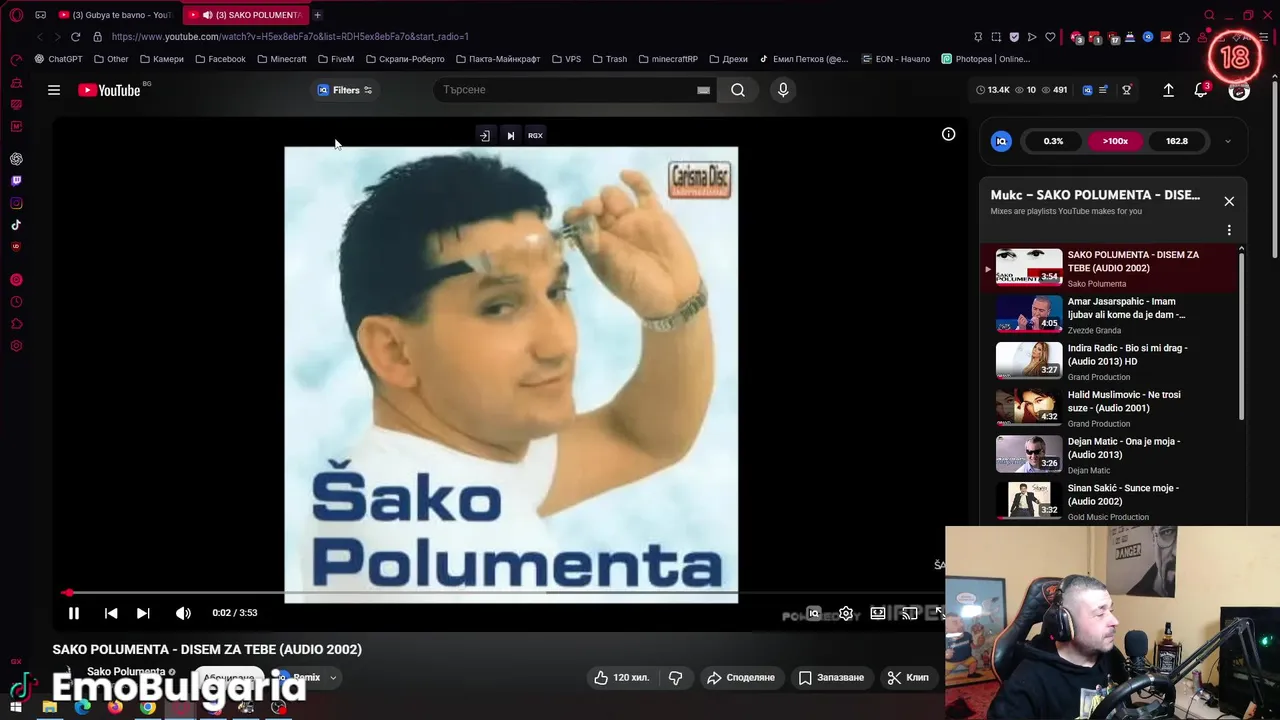Screen dimensions: 1280x720
Task: Take a snapshot using the toolbar capture icon
Action: 996,37
